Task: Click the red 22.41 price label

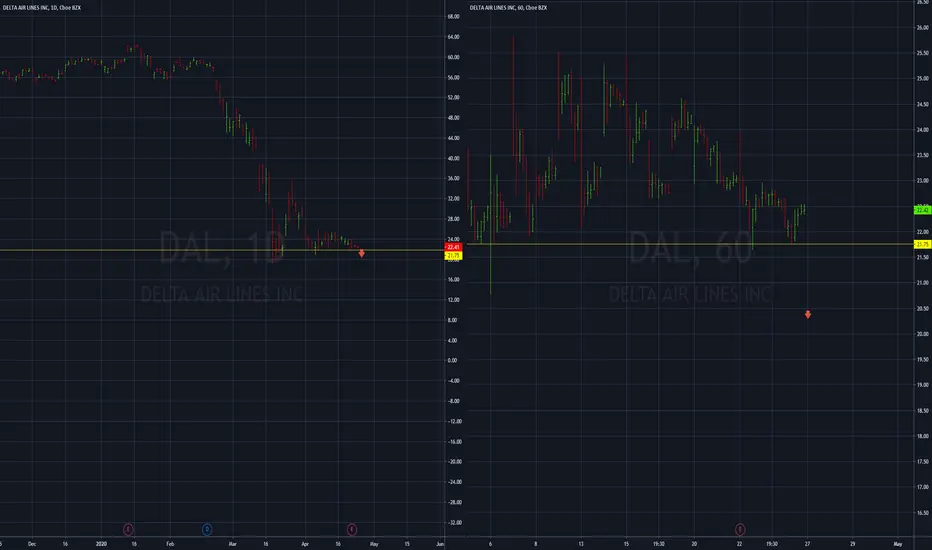Action: (x=453, y=247)
